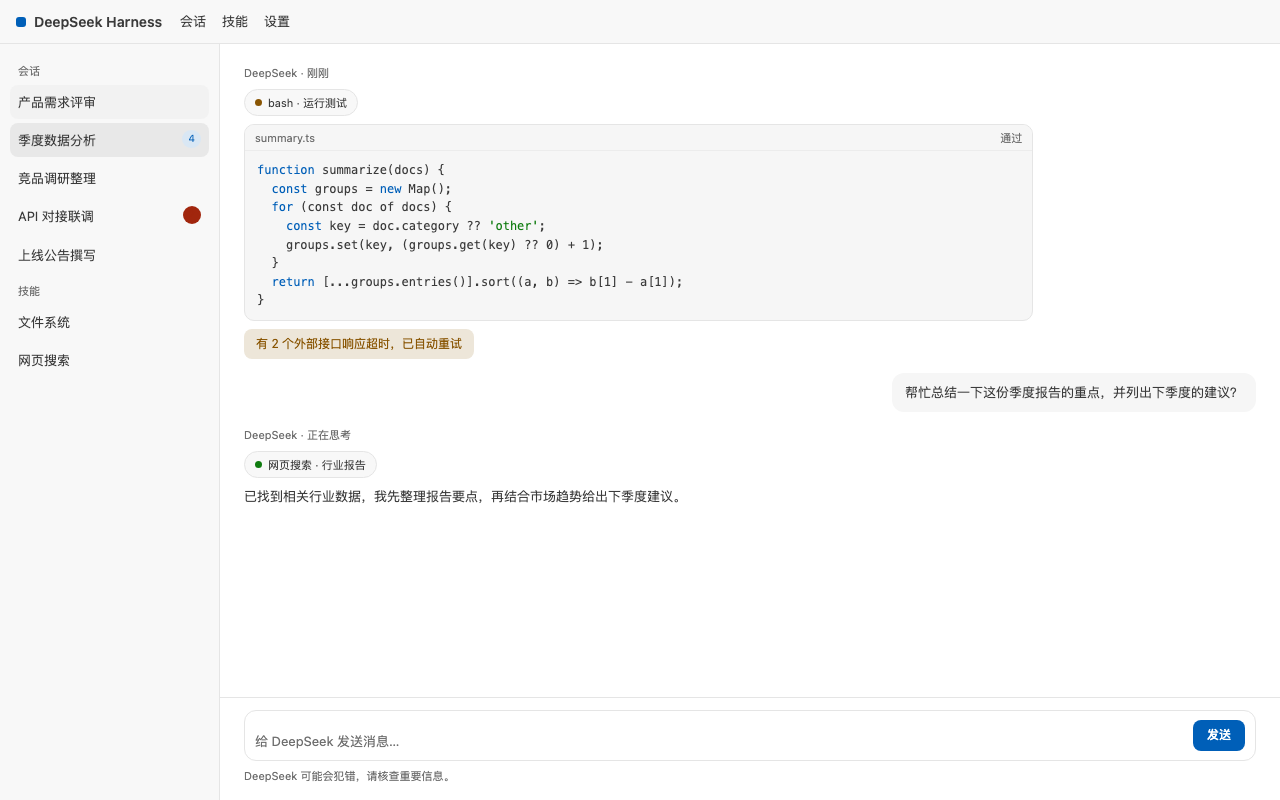1280x800 pixels.
Task: Click the reply text 已找到相关行业数据
Action: 465,496
